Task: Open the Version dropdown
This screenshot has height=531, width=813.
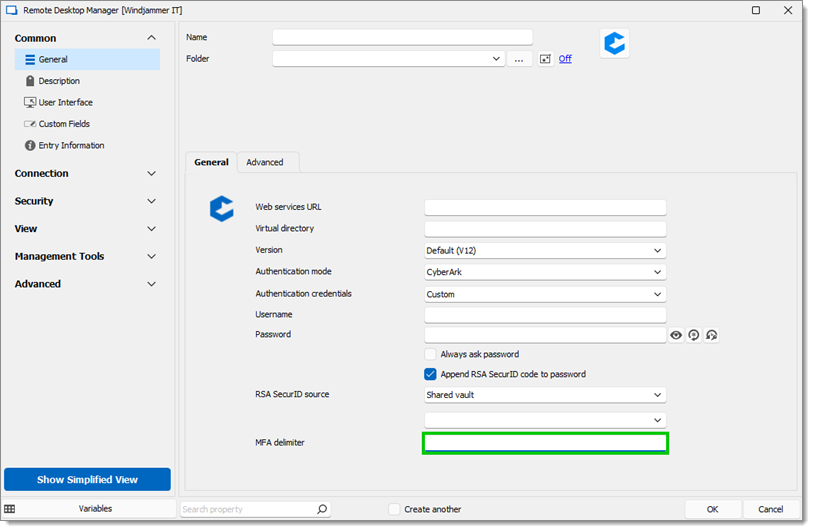Action: pos(545,251)
